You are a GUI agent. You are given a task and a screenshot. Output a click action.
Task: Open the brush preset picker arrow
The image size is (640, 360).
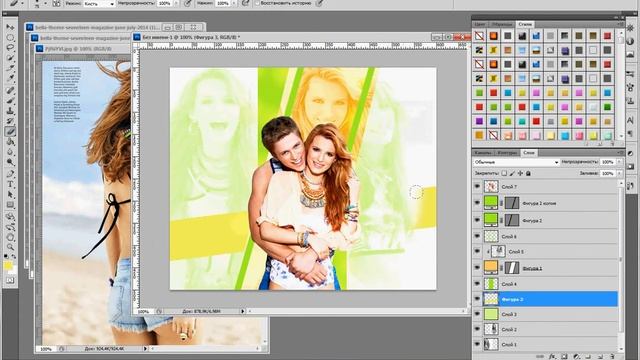(x=45, y=3)
